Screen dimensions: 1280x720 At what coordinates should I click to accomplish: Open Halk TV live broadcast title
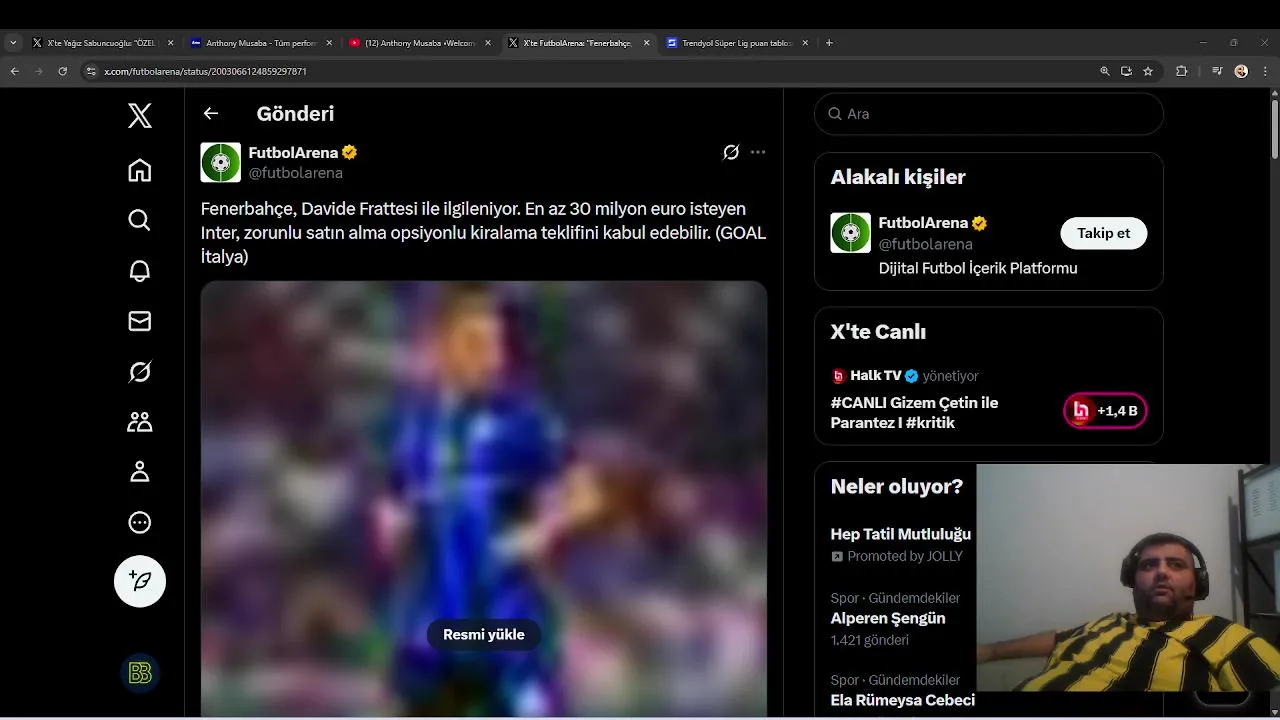pyautogui.click(x=914, y=412)
